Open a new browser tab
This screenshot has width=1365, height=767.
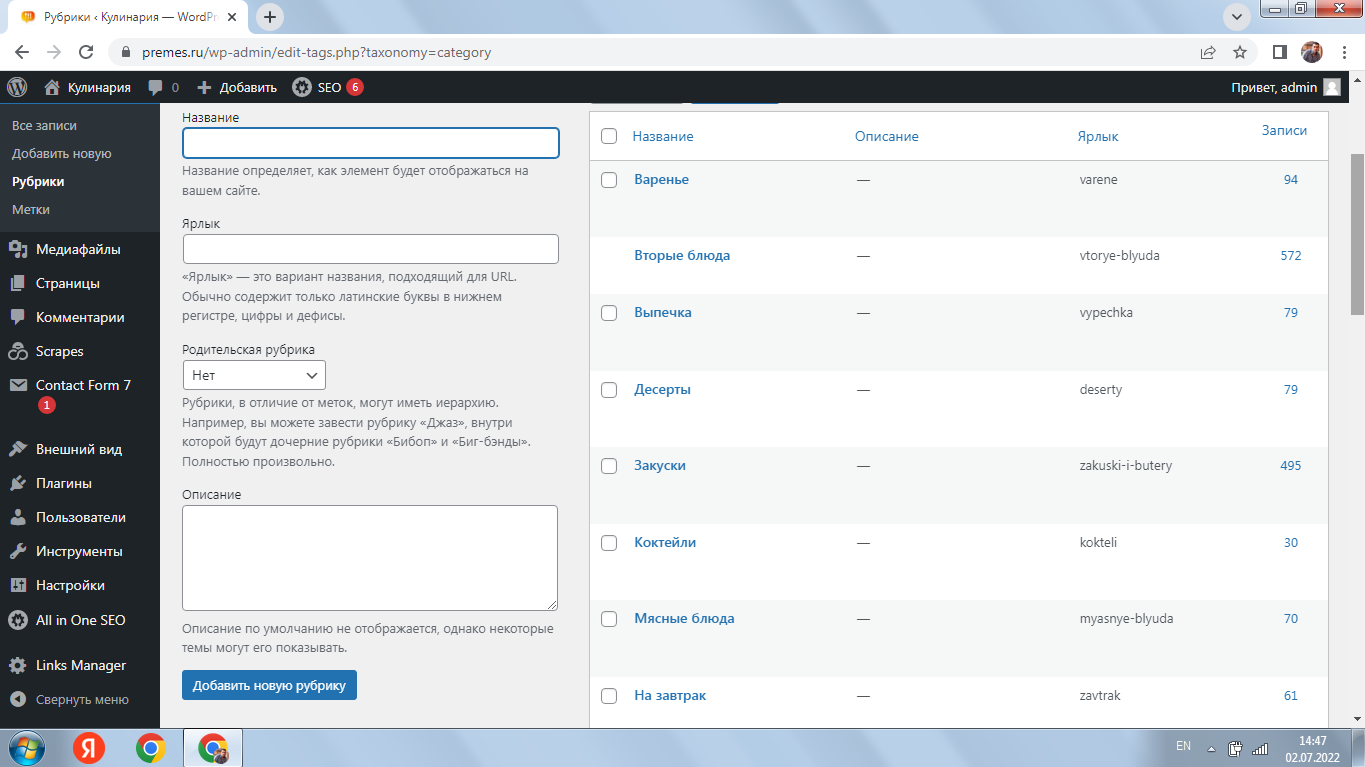(270, 17)
